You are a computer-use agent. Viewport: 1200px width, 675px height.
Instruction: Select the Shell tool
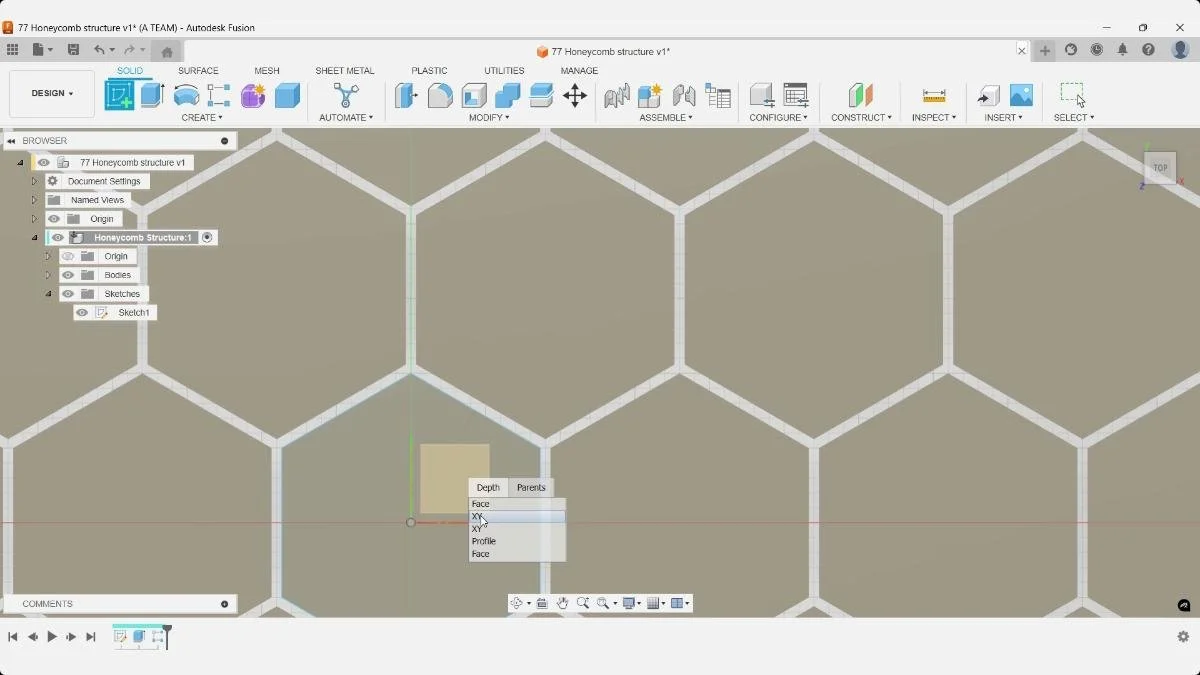(x=474, y=95)
